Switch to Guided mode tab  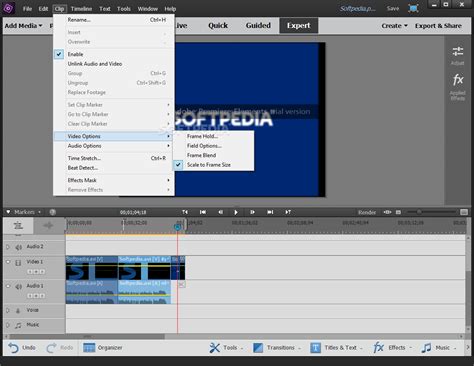tap(258, 26)
